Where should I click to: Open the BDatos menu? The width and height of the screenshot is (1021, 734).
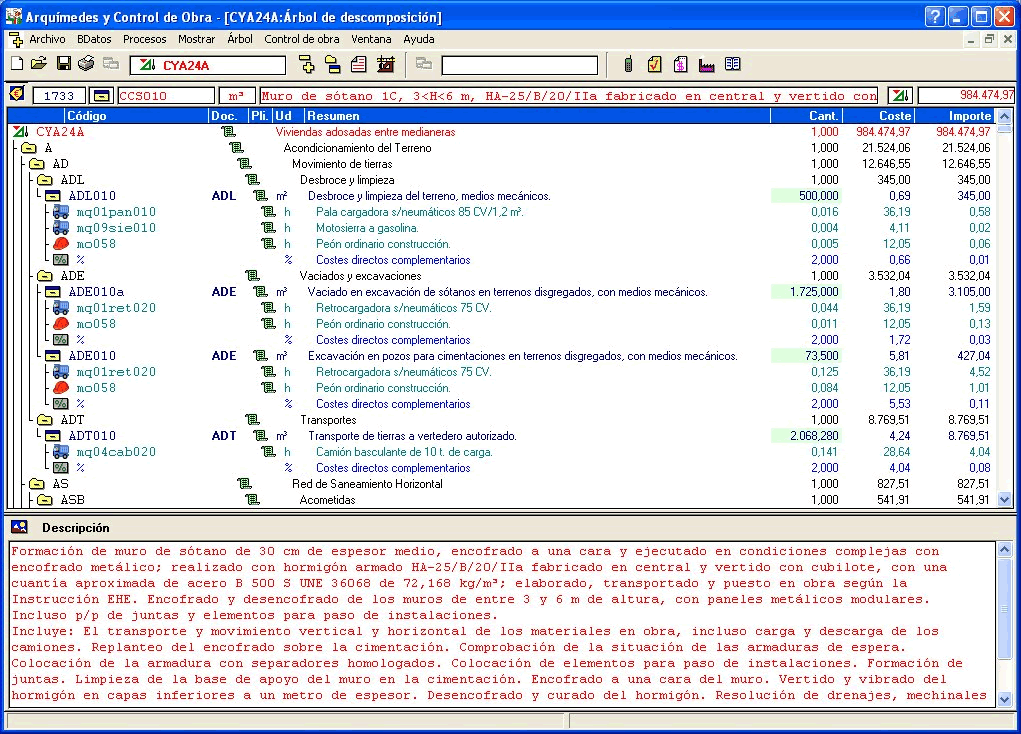click(x=94, y=39)
